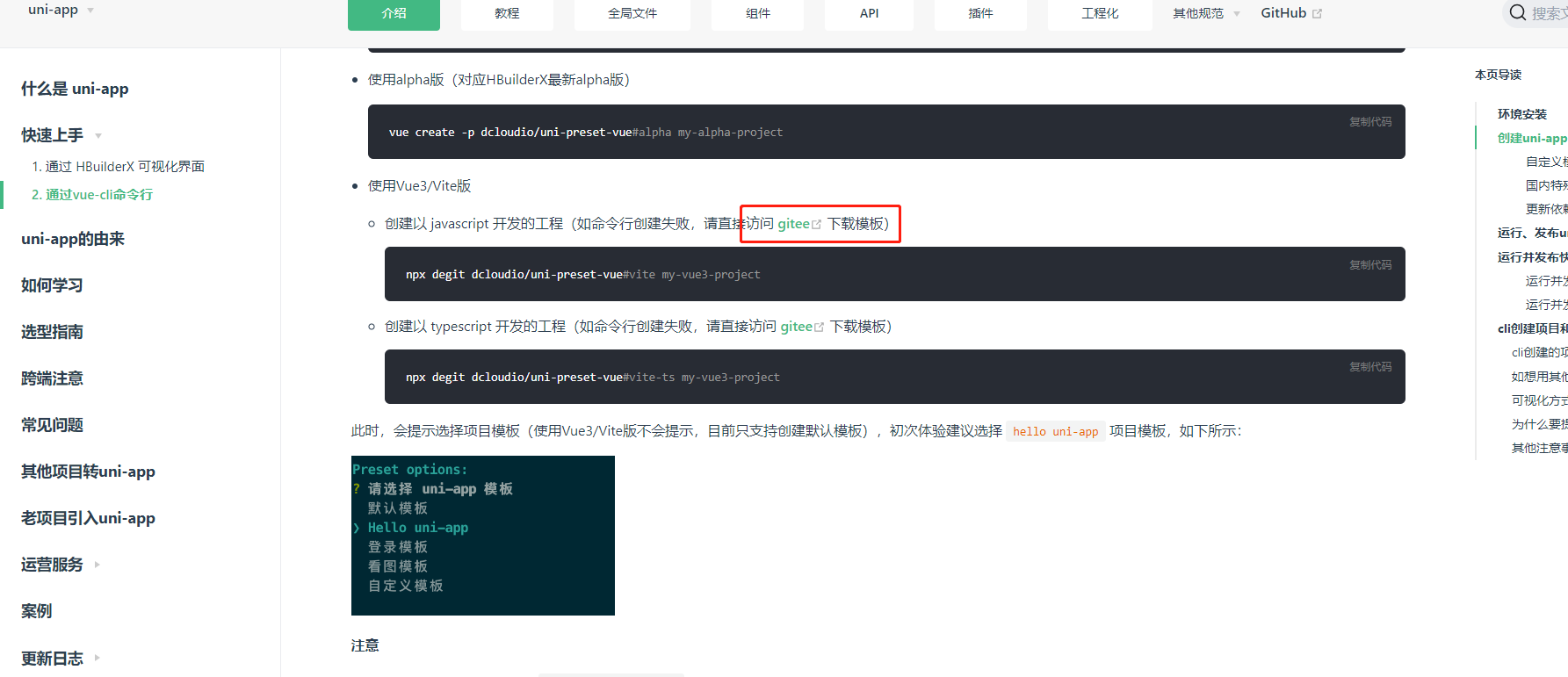Click the GitHub external link icon
This screenshot has height=677, width=1568.
pyautogui.click(x=1317, y=13)
